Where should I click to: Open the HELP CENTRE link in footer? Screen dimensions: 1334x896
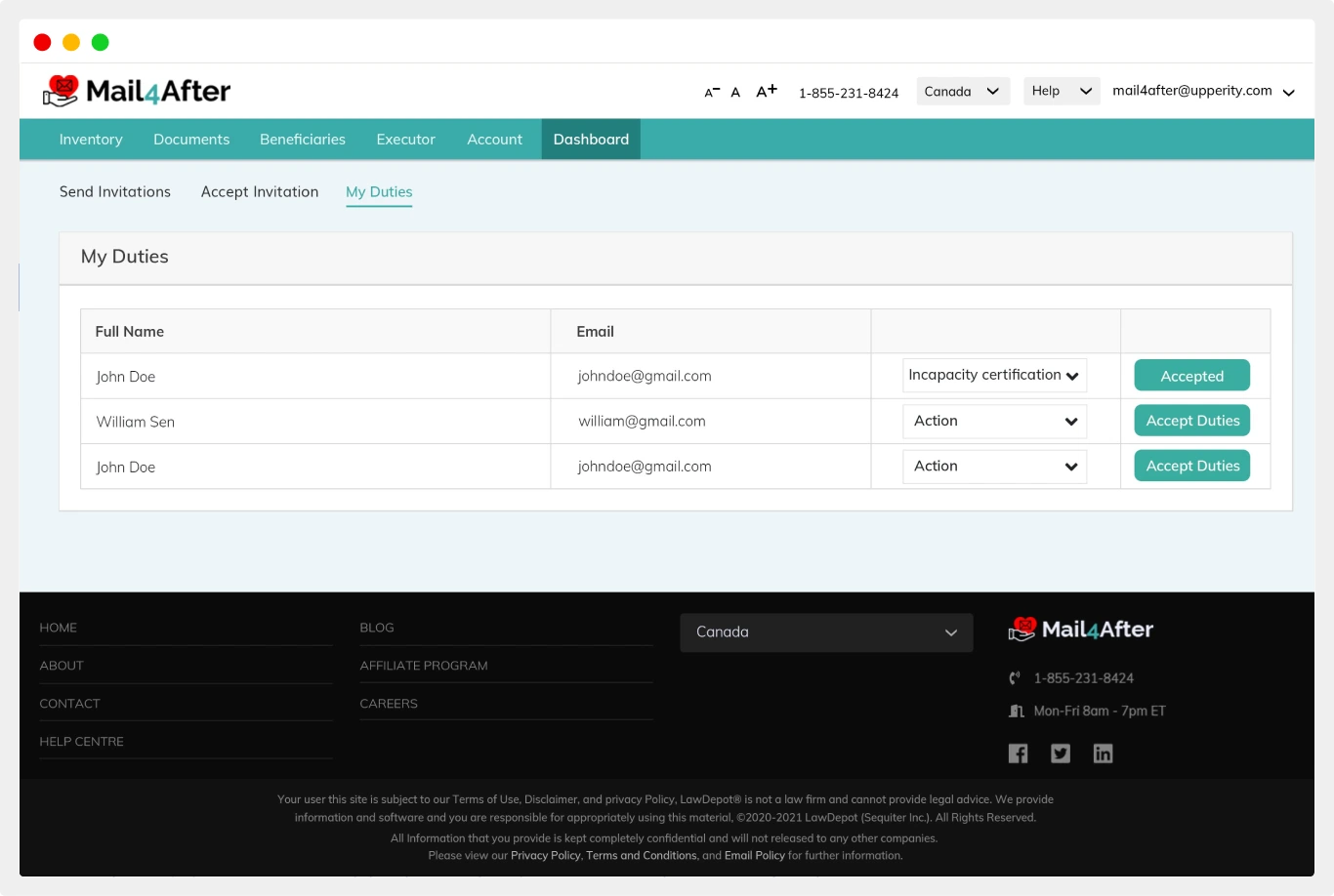[81, 741]
